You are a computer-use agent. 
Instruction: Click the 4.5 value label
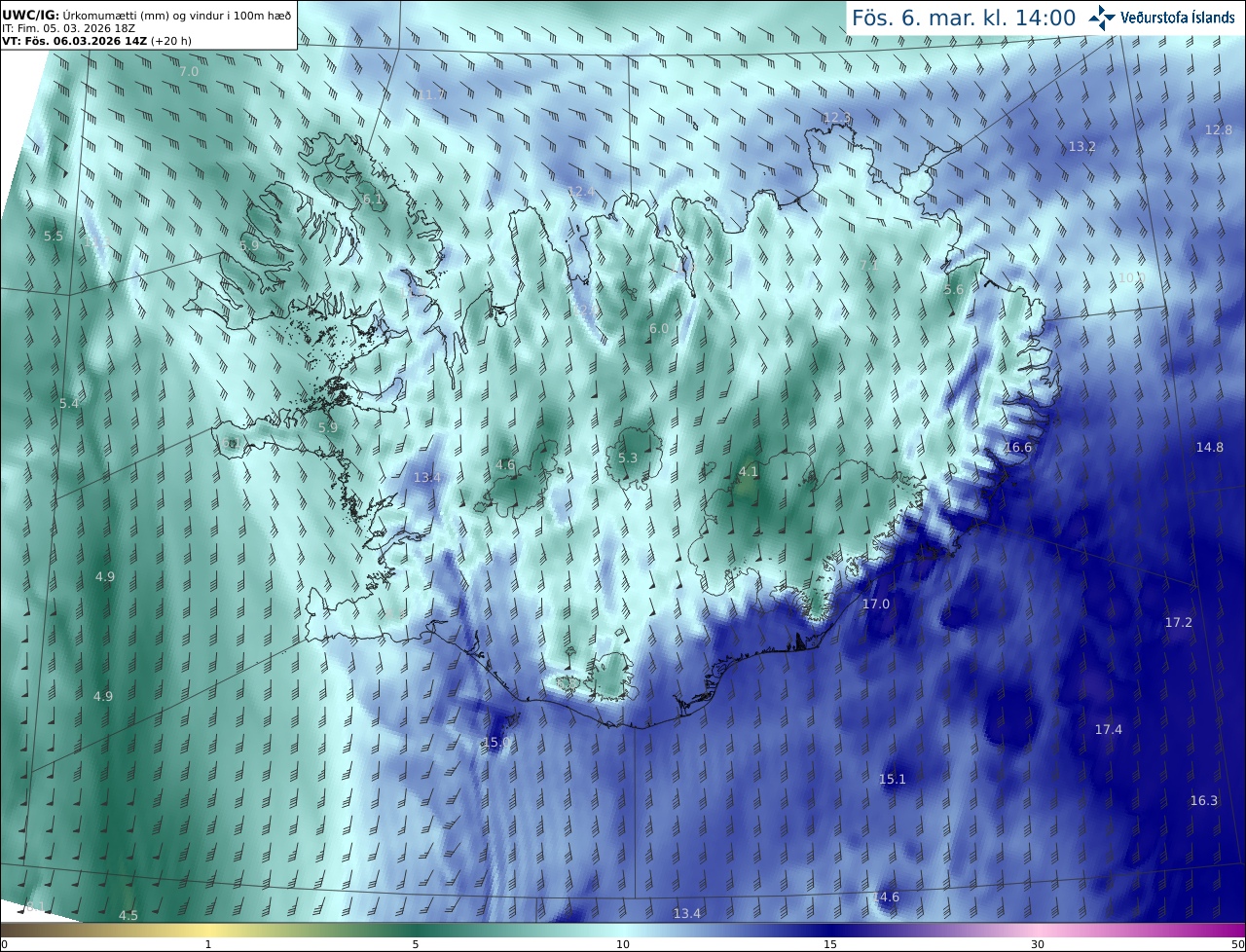[128, 915]
